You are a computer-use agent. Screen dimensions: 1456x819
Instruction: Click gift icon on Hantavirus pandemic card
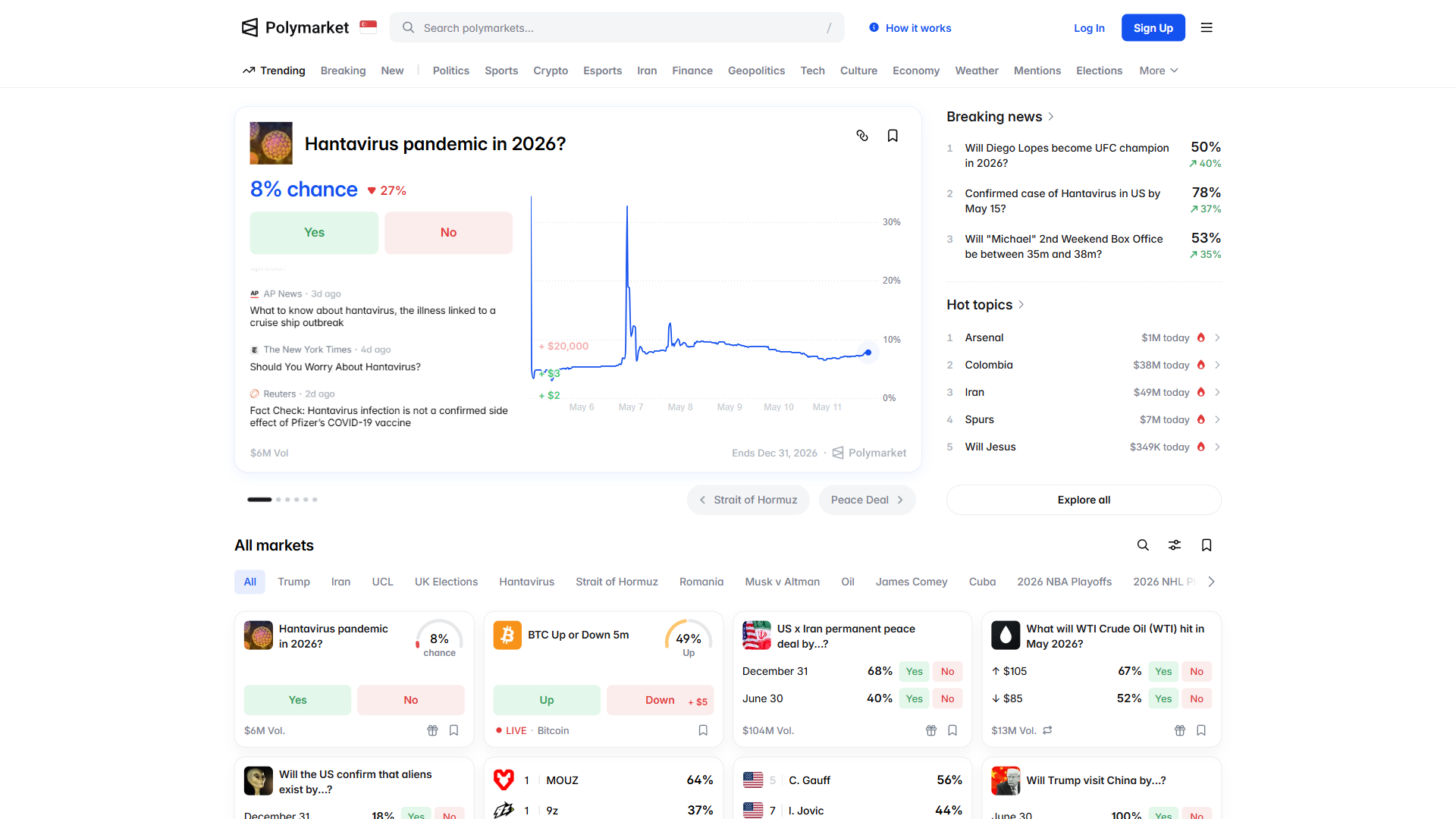432,730
